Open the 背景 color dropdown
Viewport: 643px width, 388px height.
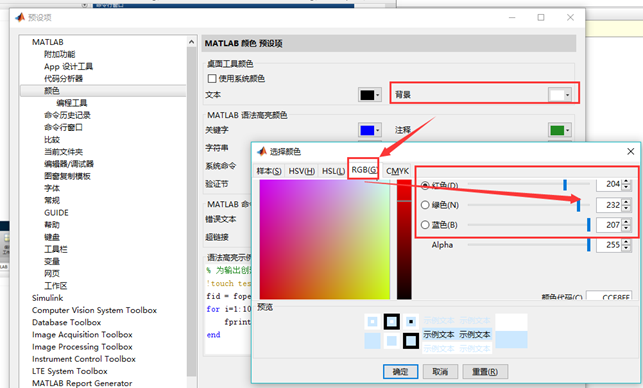pyautogui.click(x=560, y=95)
